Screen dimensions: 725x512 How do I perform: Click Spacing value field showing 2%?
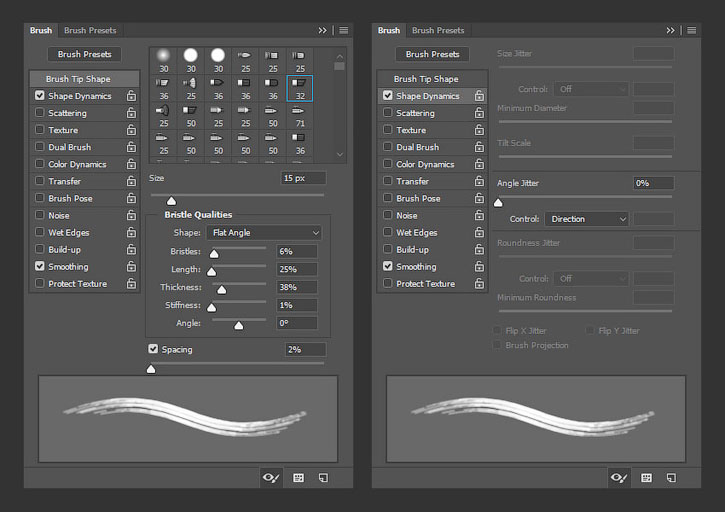coord(306,350)
